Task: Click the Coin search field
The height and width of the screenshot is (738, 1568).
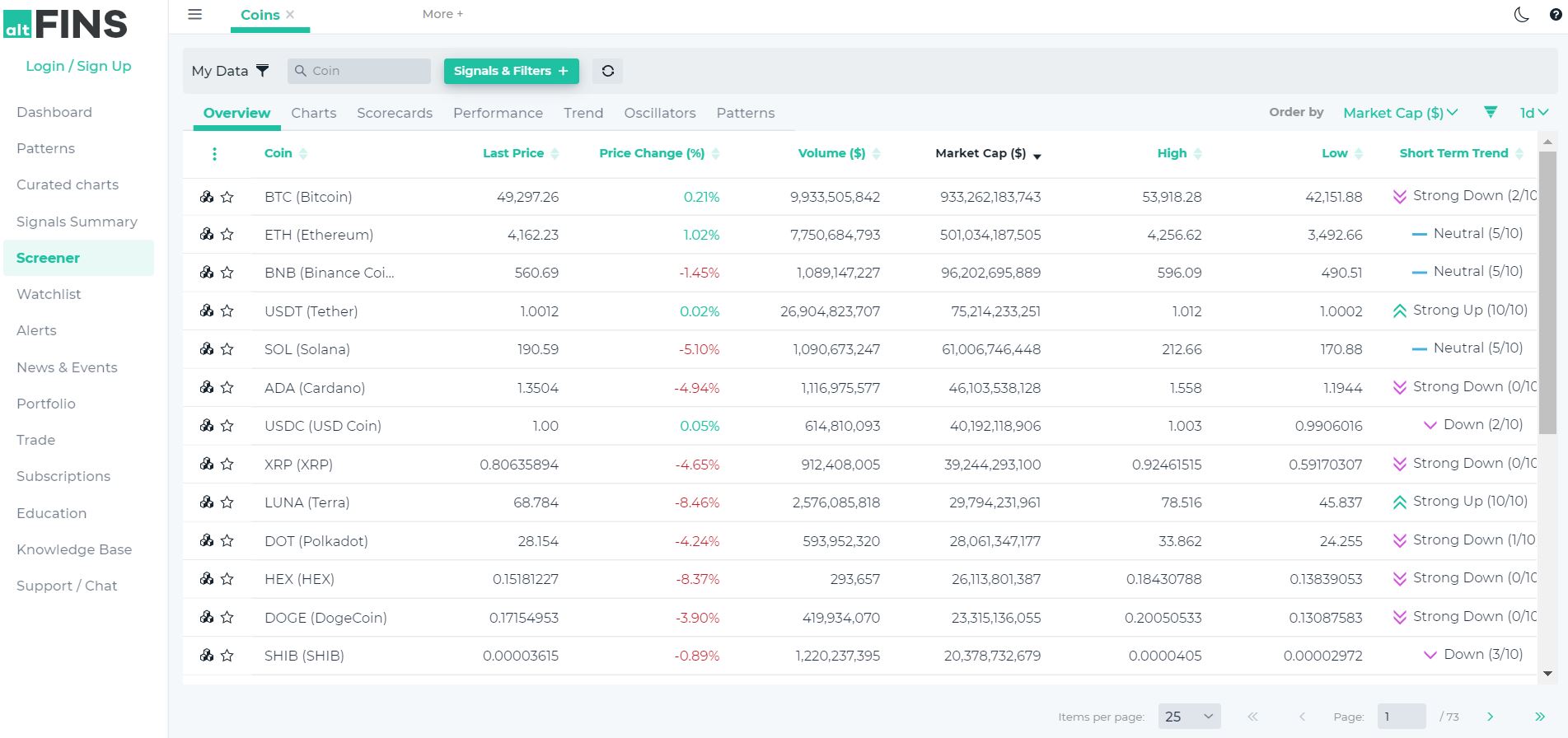Action: coord(359,71)
